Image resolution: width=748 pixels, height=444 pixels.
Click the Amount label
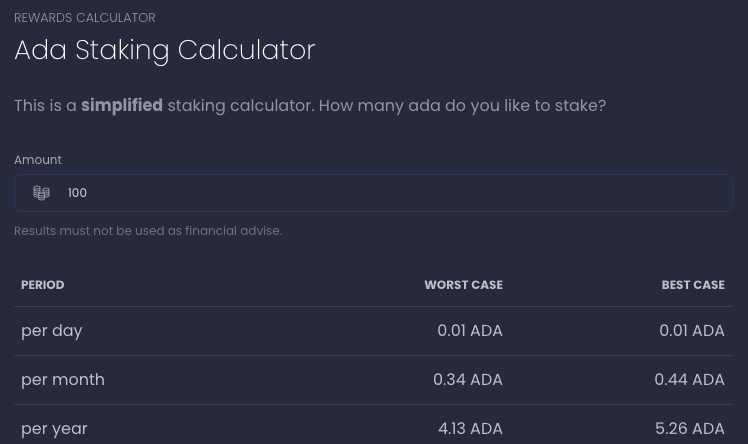tap(38, 160)
